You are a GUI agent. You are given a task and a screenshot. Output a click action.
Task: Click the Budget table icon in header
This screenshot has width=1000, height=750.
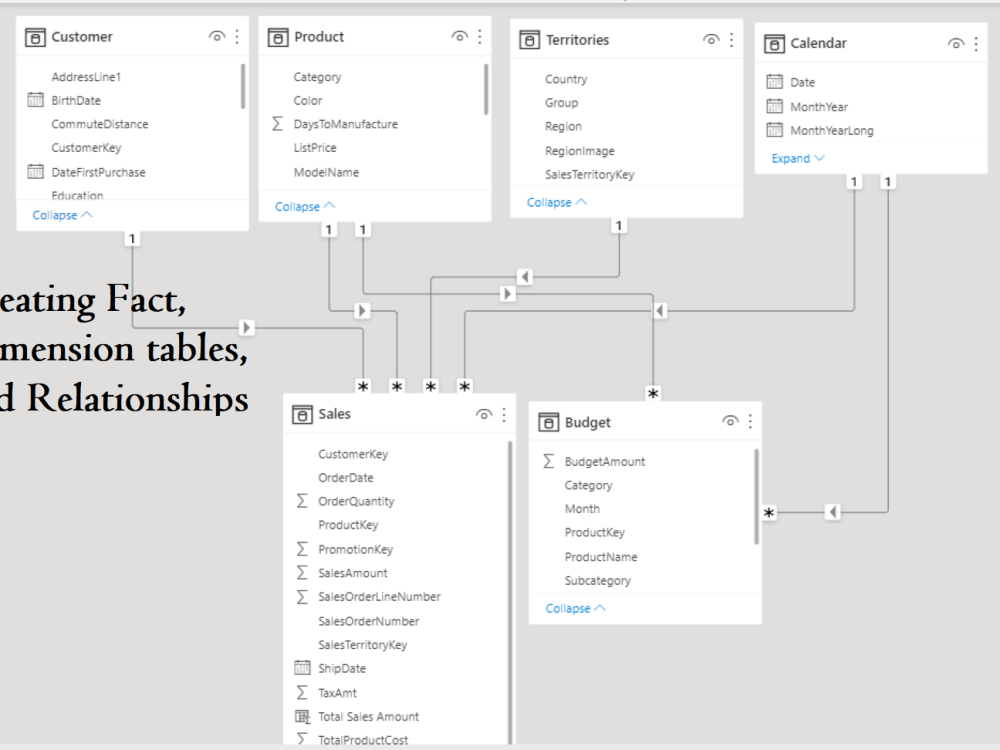click(548, 422)
